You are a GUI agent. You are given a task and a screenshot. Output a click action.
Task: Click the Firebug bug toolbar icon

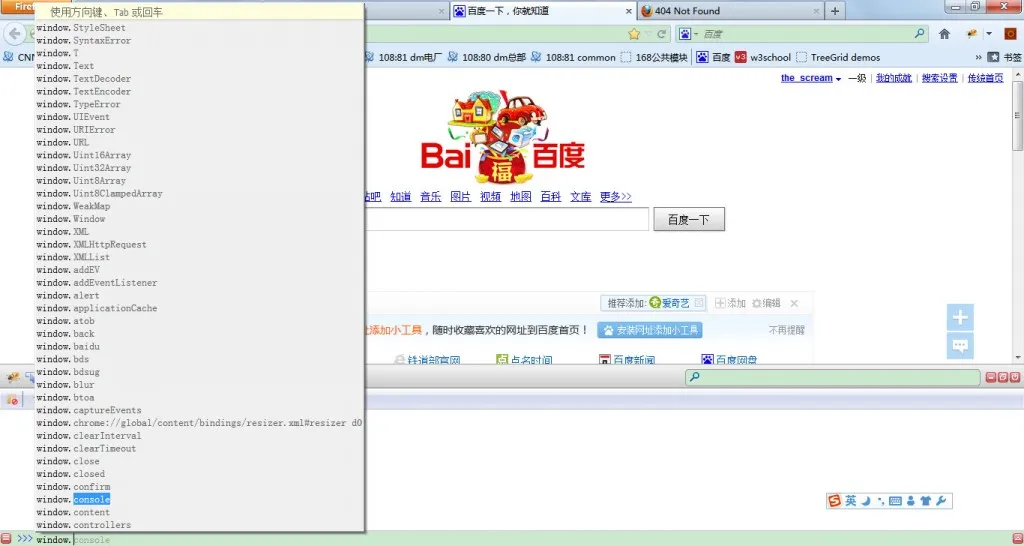click(x=972, y=34)
